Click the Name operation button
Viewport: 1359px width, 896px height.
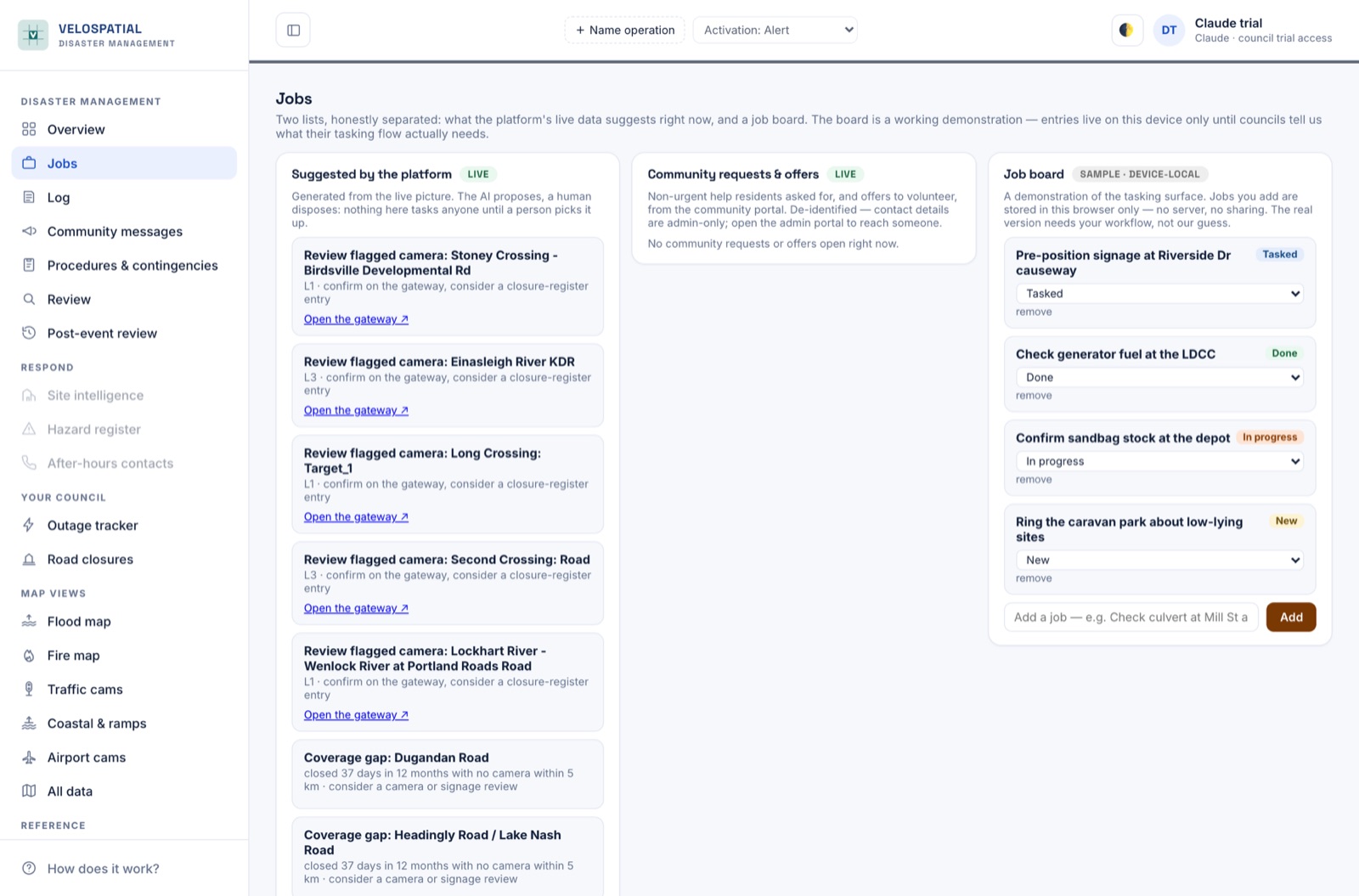624,30
